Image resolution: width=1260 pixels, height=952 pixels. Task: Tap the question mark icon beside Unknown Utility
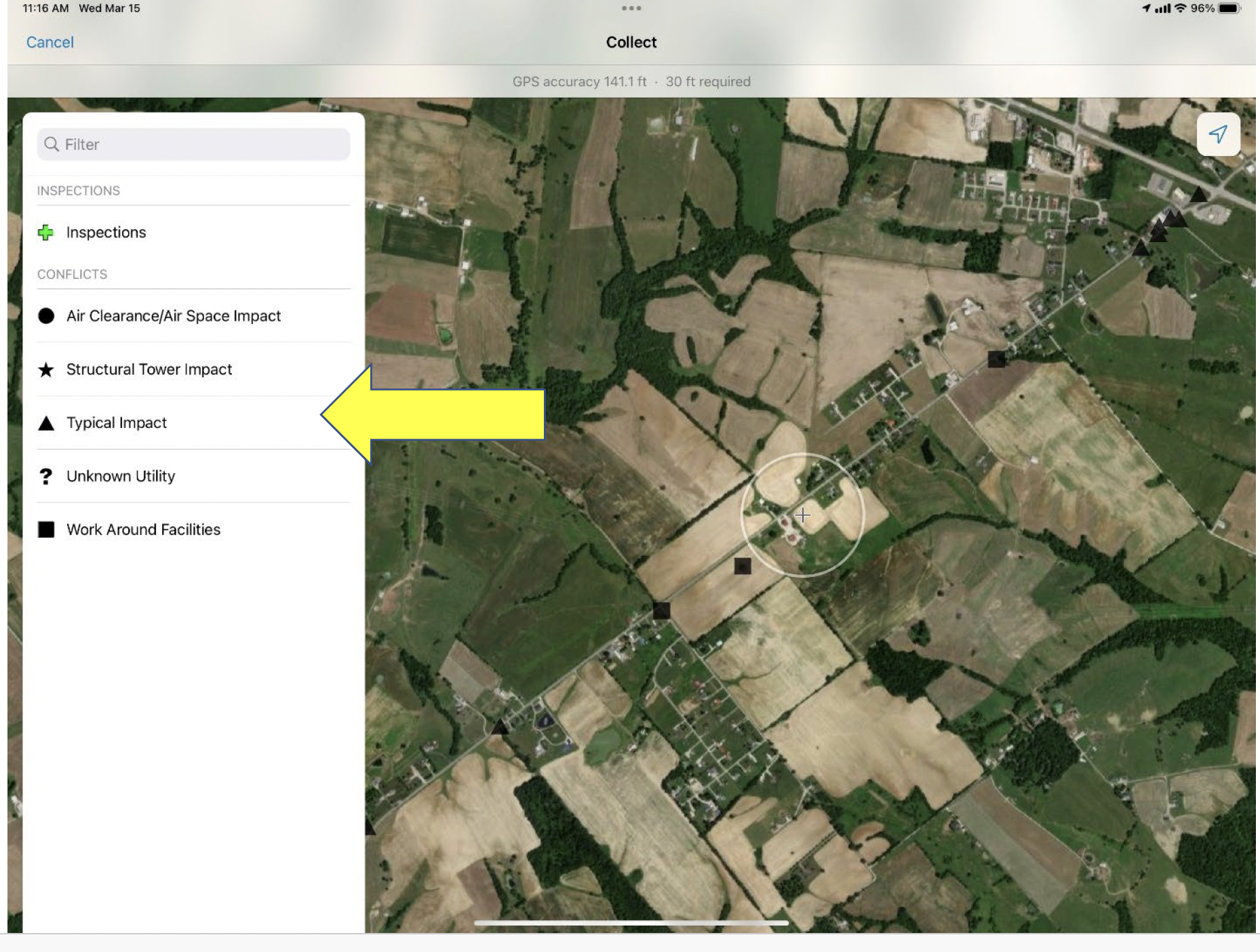coord(45,476)
